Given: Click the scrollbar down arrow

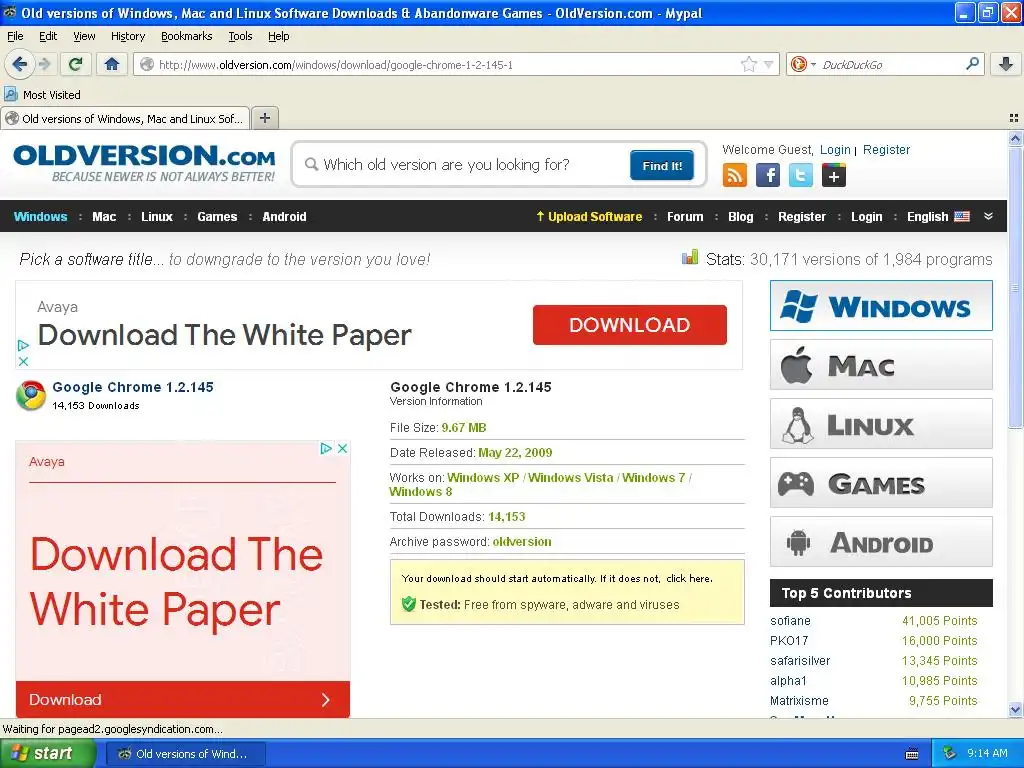Looking at the screenshot, I should pyautogui.click(x=1015, y=710).
